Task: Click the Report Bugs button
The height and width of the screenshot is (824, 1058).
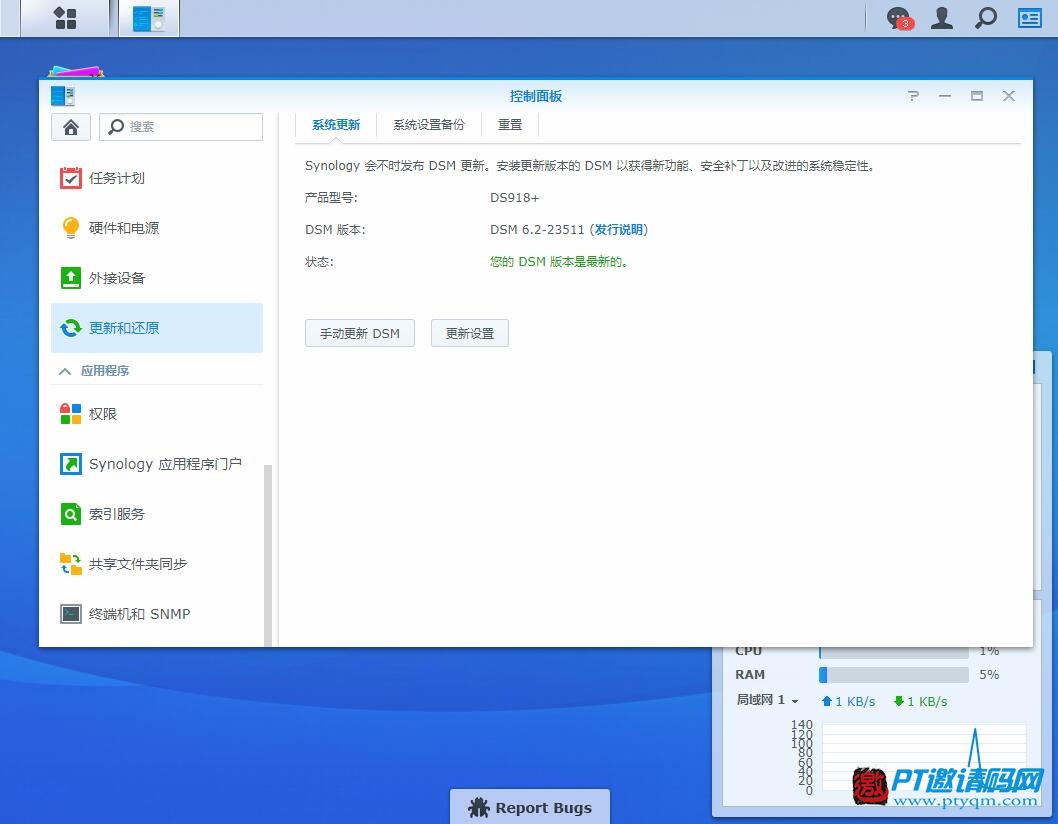Action: [x=530, y=806]
